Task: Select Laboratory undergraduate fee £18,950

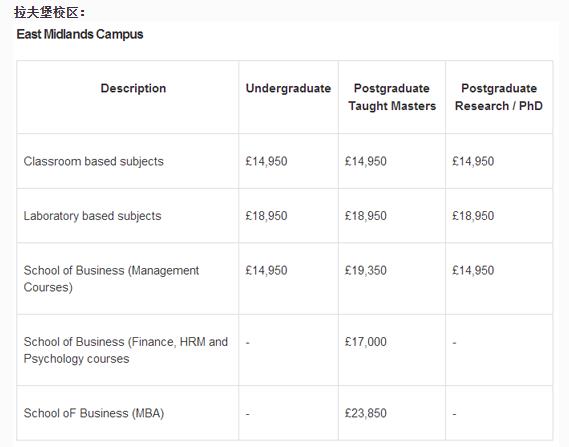Action: click(266, 216)
